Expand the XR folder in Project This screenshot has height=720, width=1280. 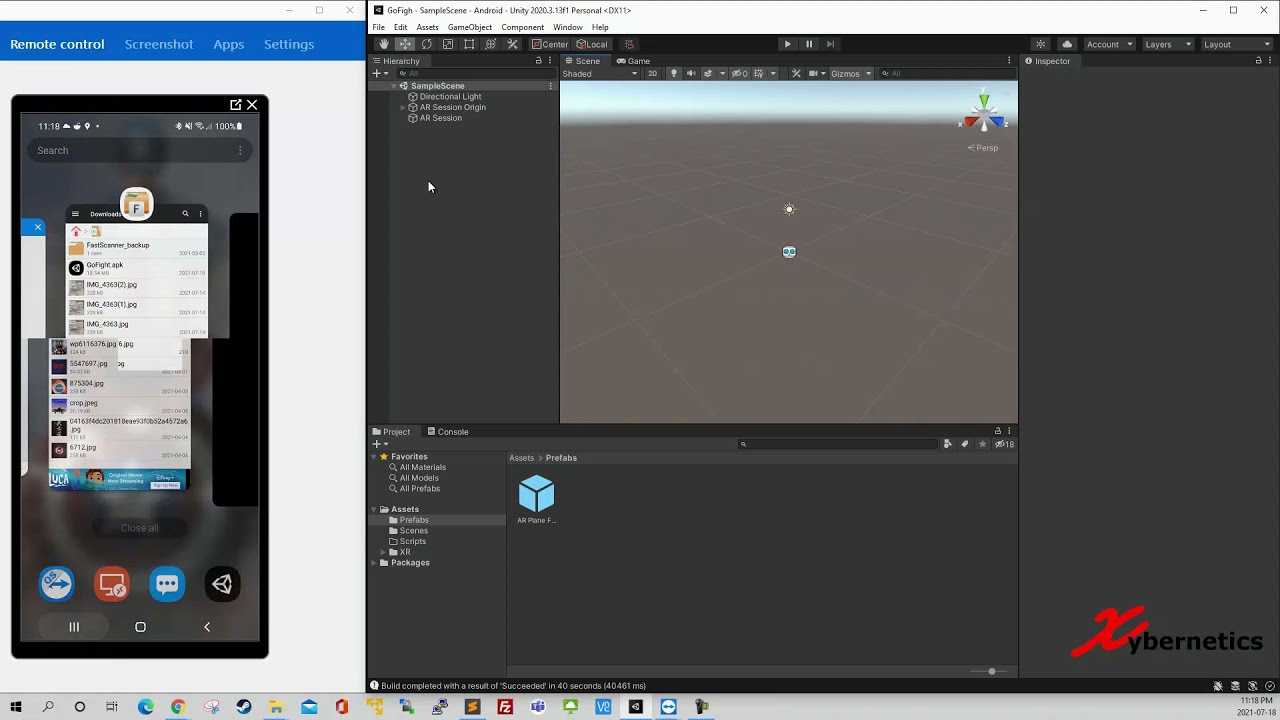(383, 552)
